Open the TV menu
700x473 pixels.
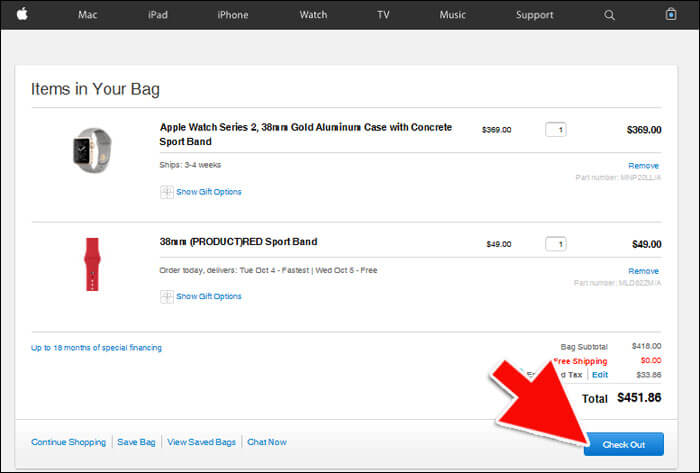(x=383, y=15)
